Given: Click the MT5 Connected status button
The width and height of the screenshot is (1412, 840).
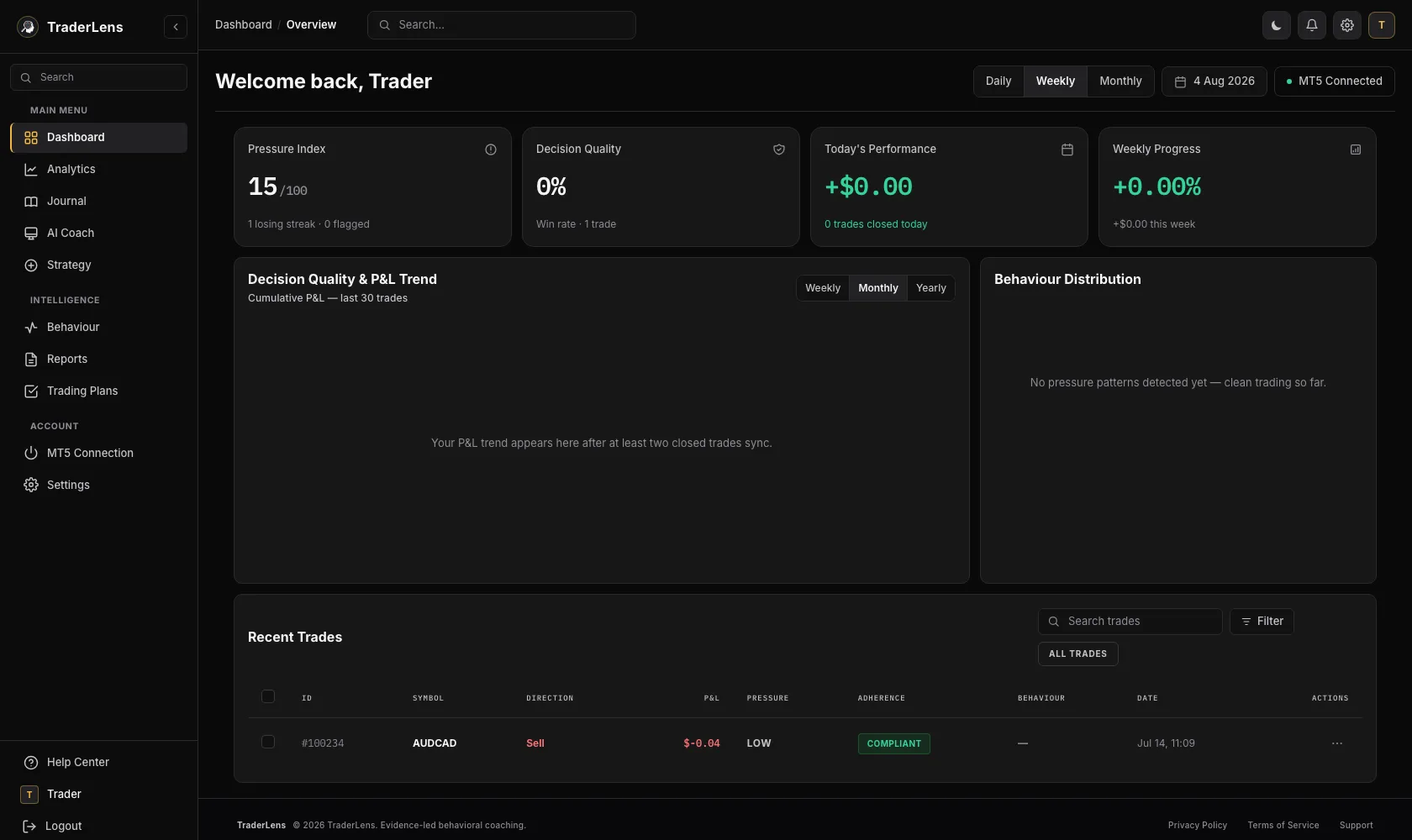Looking at the screenshot, I should click(1334, 81).
